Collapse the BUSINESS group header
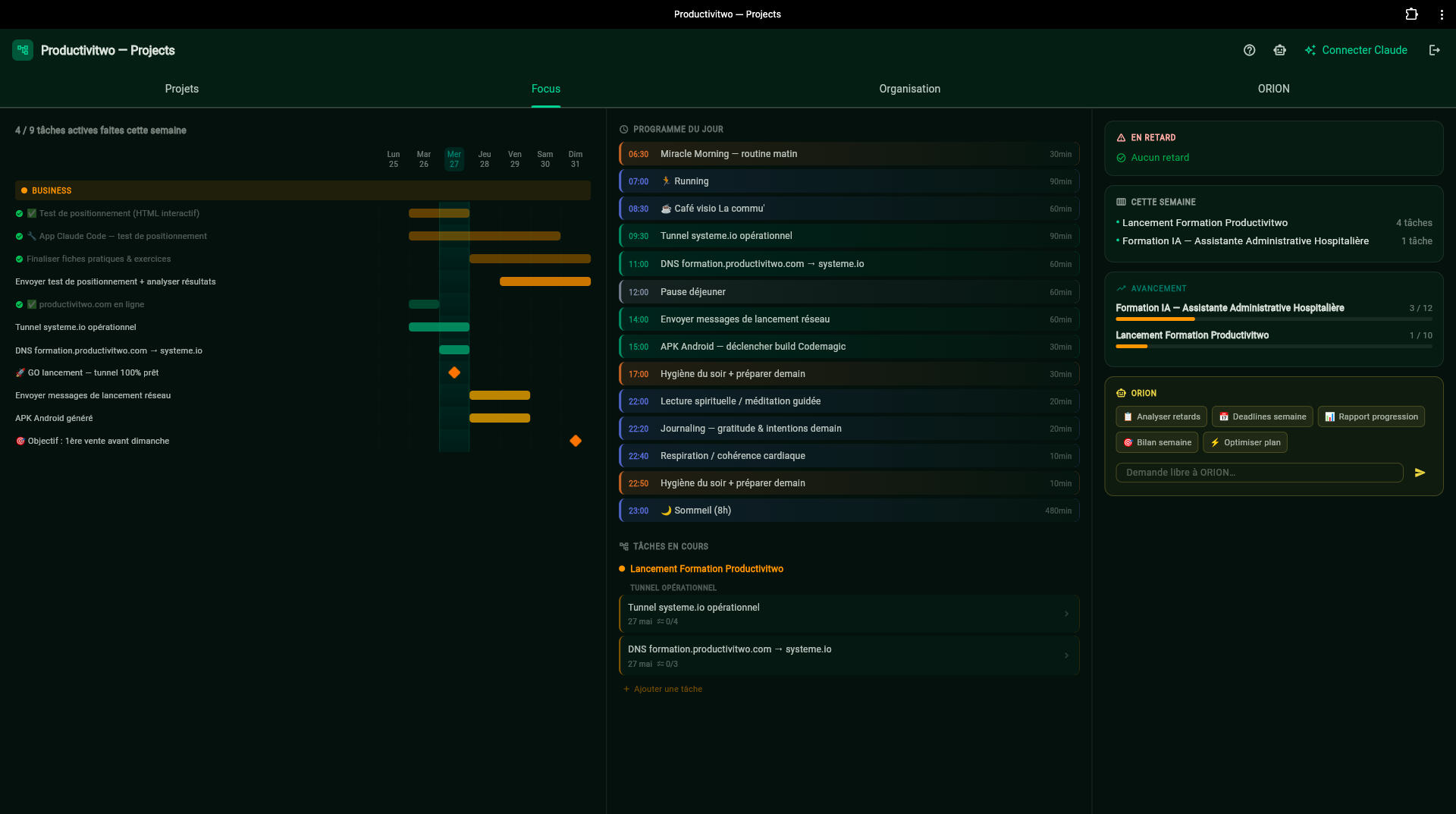Screen dimensions: 1456x814 [303, 190]
